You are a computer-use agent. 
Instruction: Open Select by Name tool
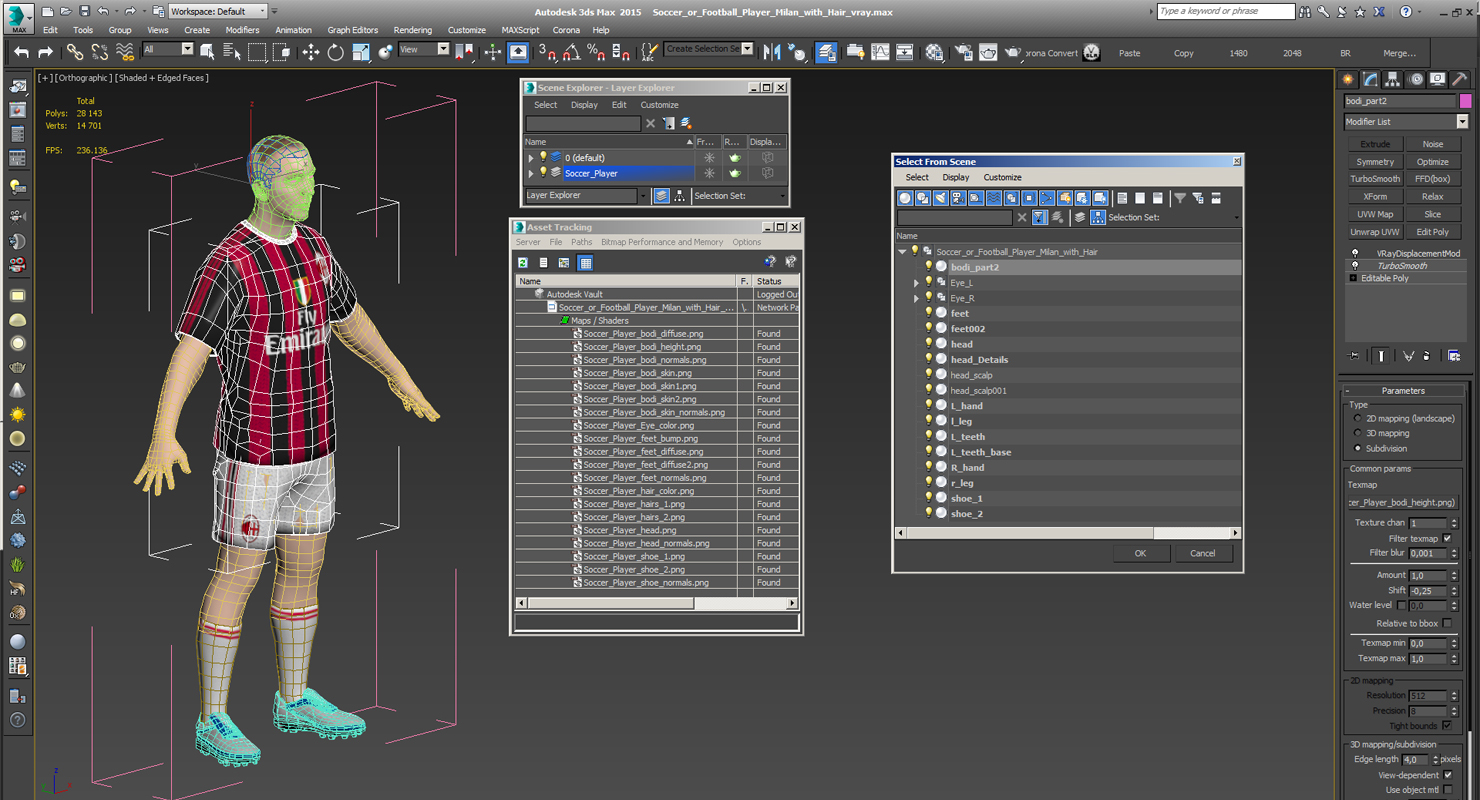coord(232,52)
